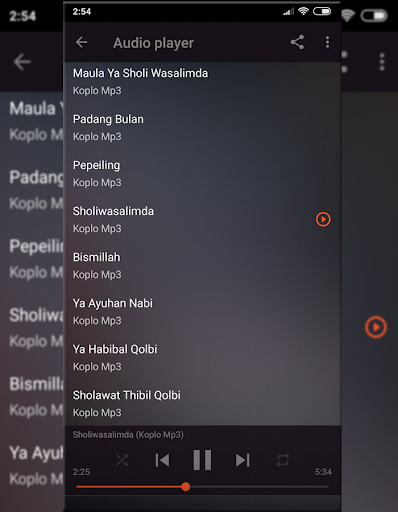This screenshot has width=398, height=512.
Task: Play Maula Ya Sholi Wasalimda
Action: 202,82
